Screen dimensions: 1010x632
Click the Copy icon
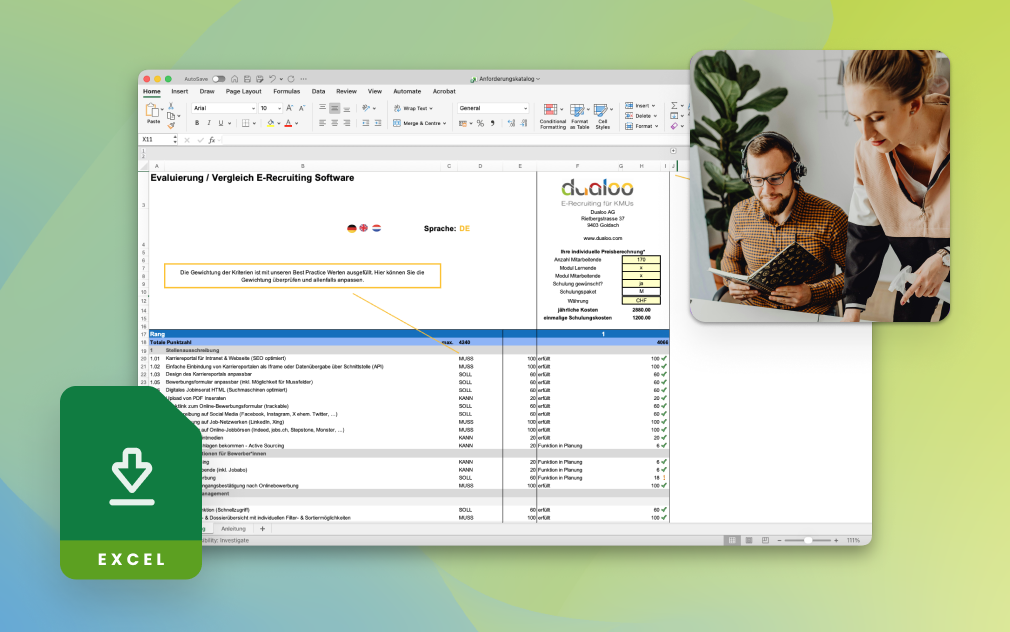tap(171, 116)
